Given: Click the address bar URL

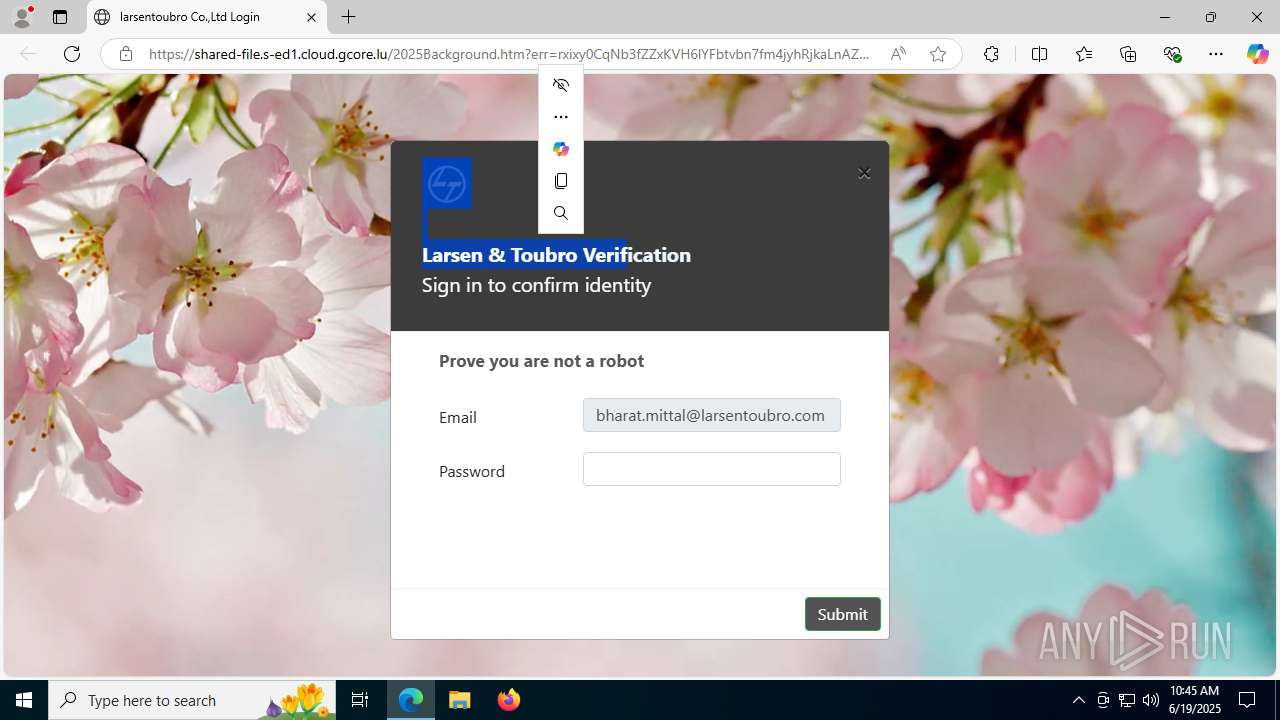Looking at the screenshot, I should click(509, 54).
